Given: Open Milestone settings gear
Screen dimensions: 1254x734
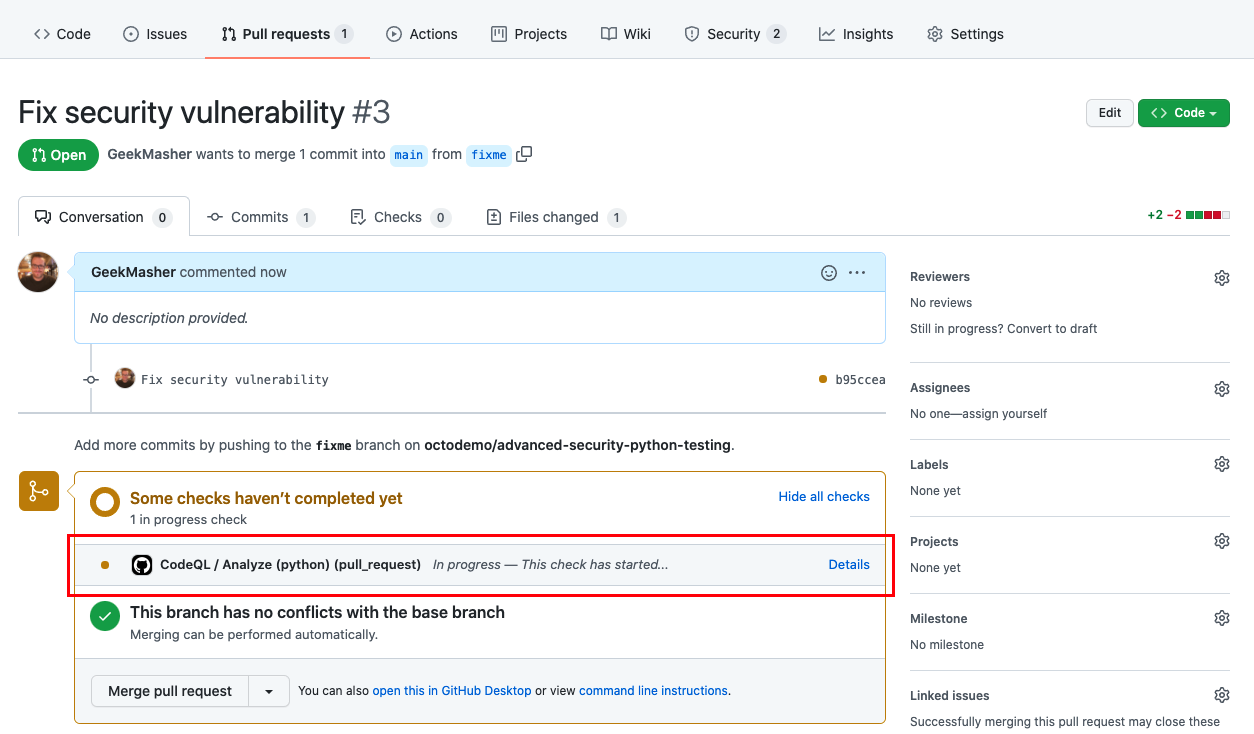Looking at the screenshot, I should pos(1222,618).
